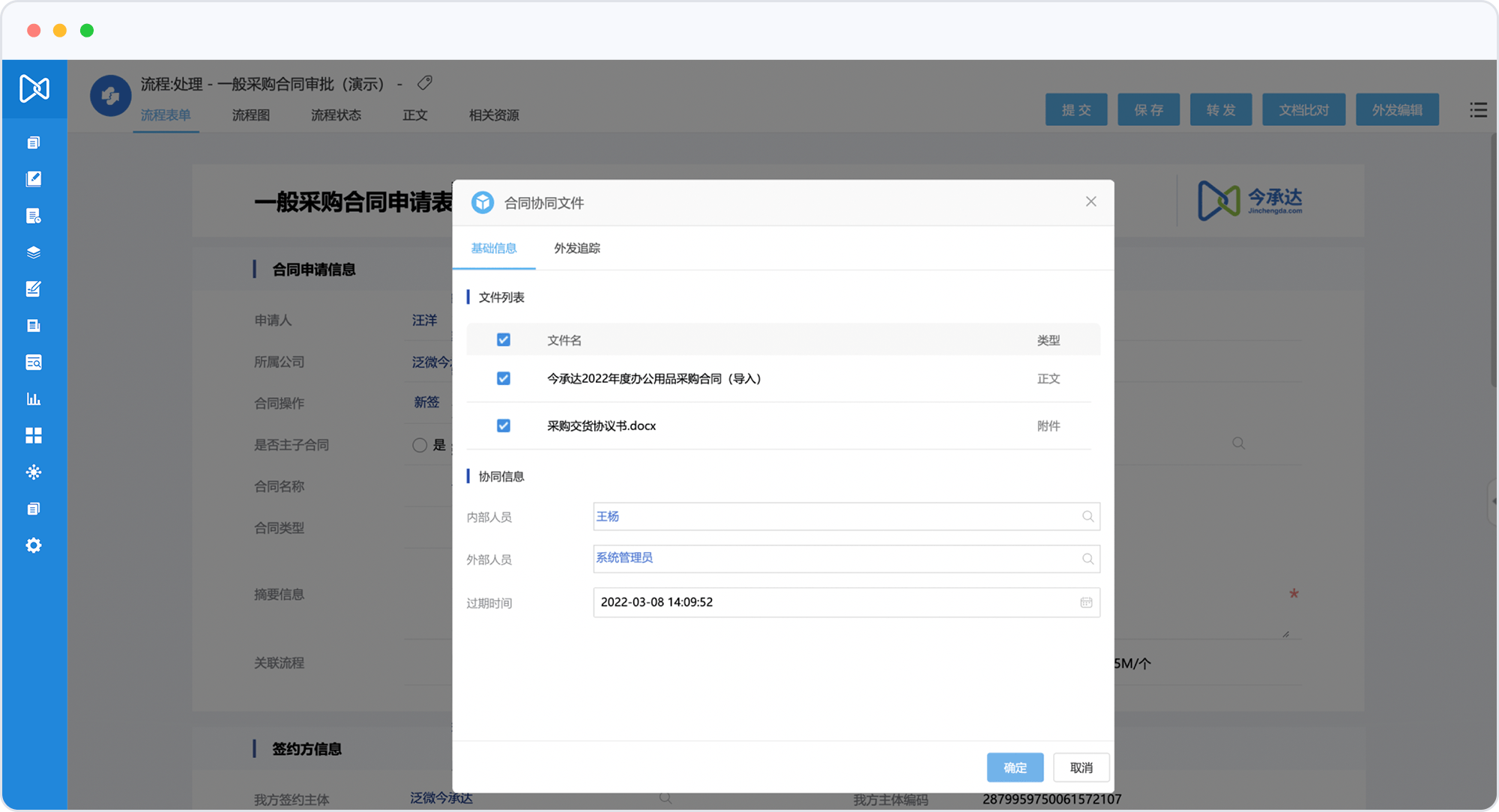Click the tag icon beside workflow title
Image resolution: width=1499 pixels, height=812 pixels.
coord(425,82)
